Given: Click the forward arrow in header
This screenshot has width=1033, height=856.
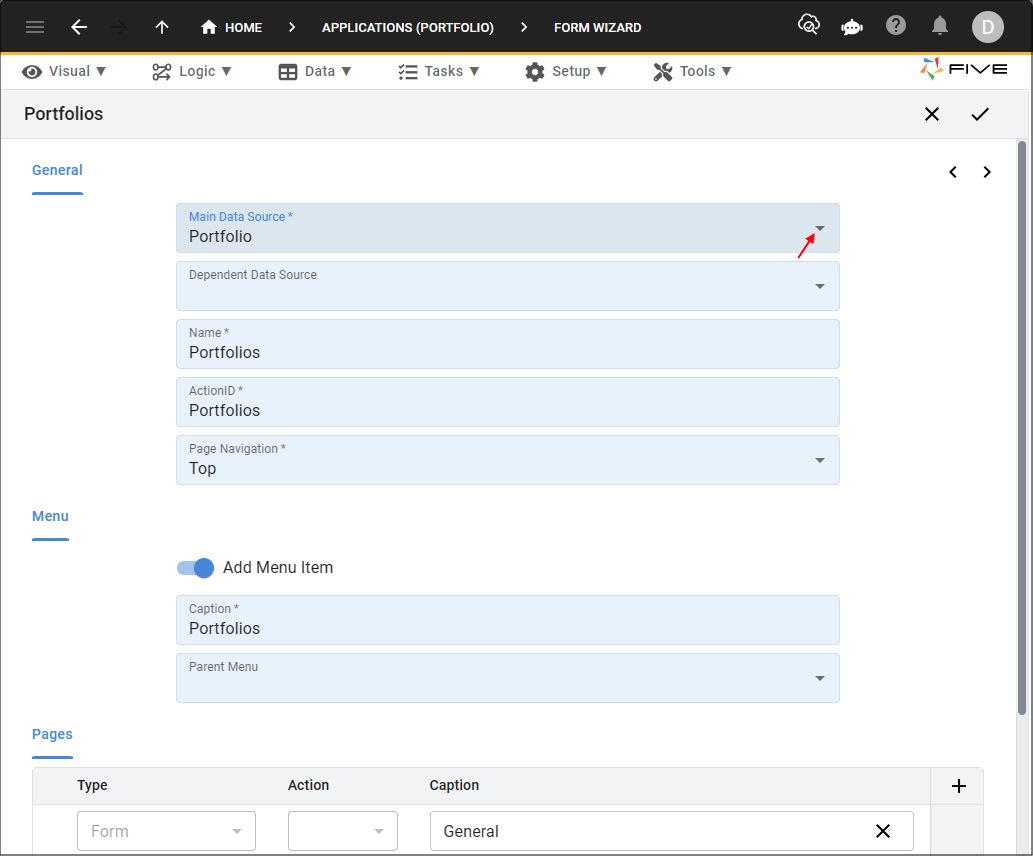Looking at the screenshot, I should coord(119,27).
